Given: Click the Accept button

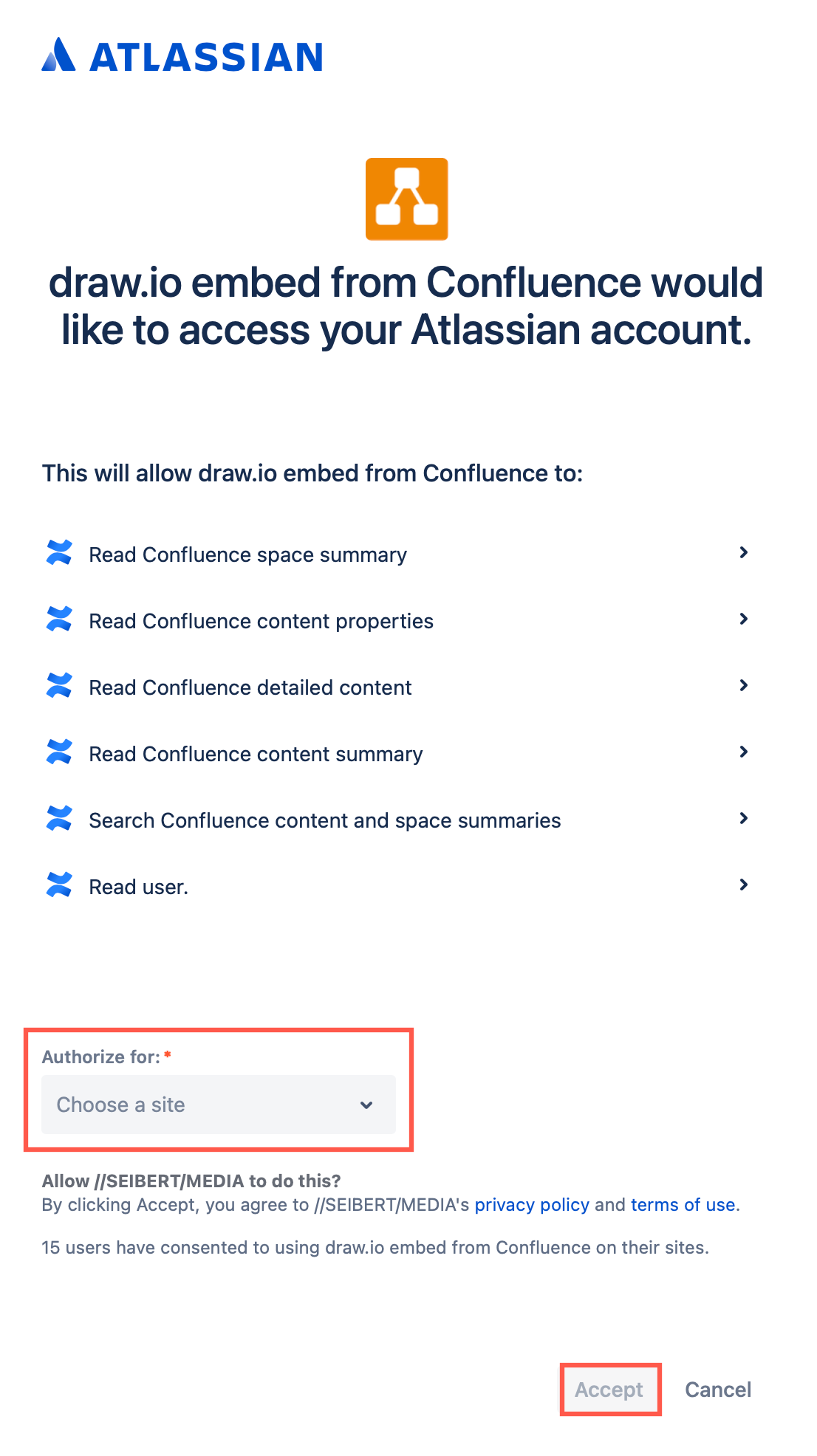Looking at the screenshot, I should [610, 1389].
